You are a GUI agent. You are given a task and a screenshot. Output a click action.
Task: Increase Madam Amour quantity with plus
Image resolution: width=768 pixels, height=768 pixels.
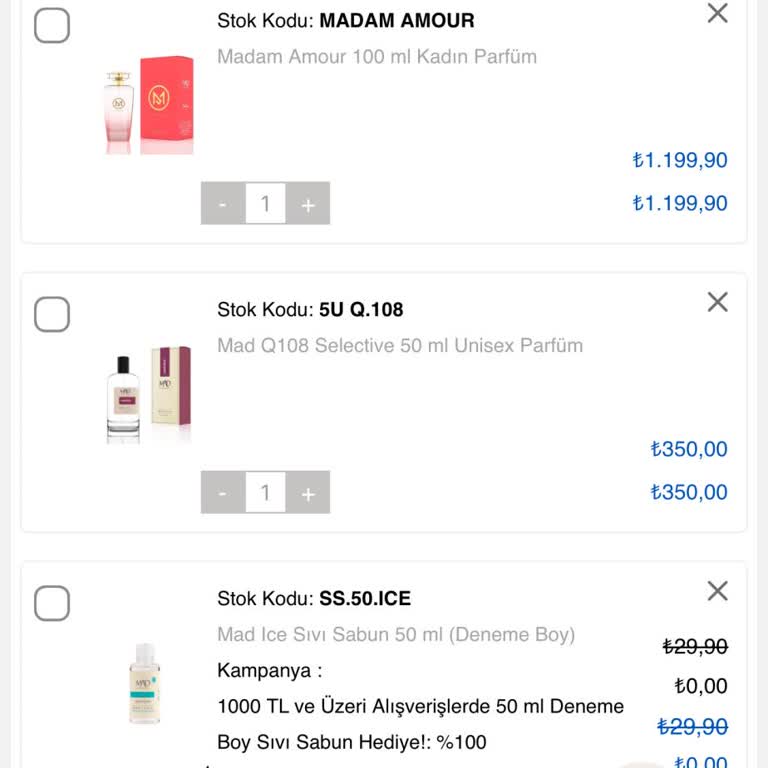[308, 204]
